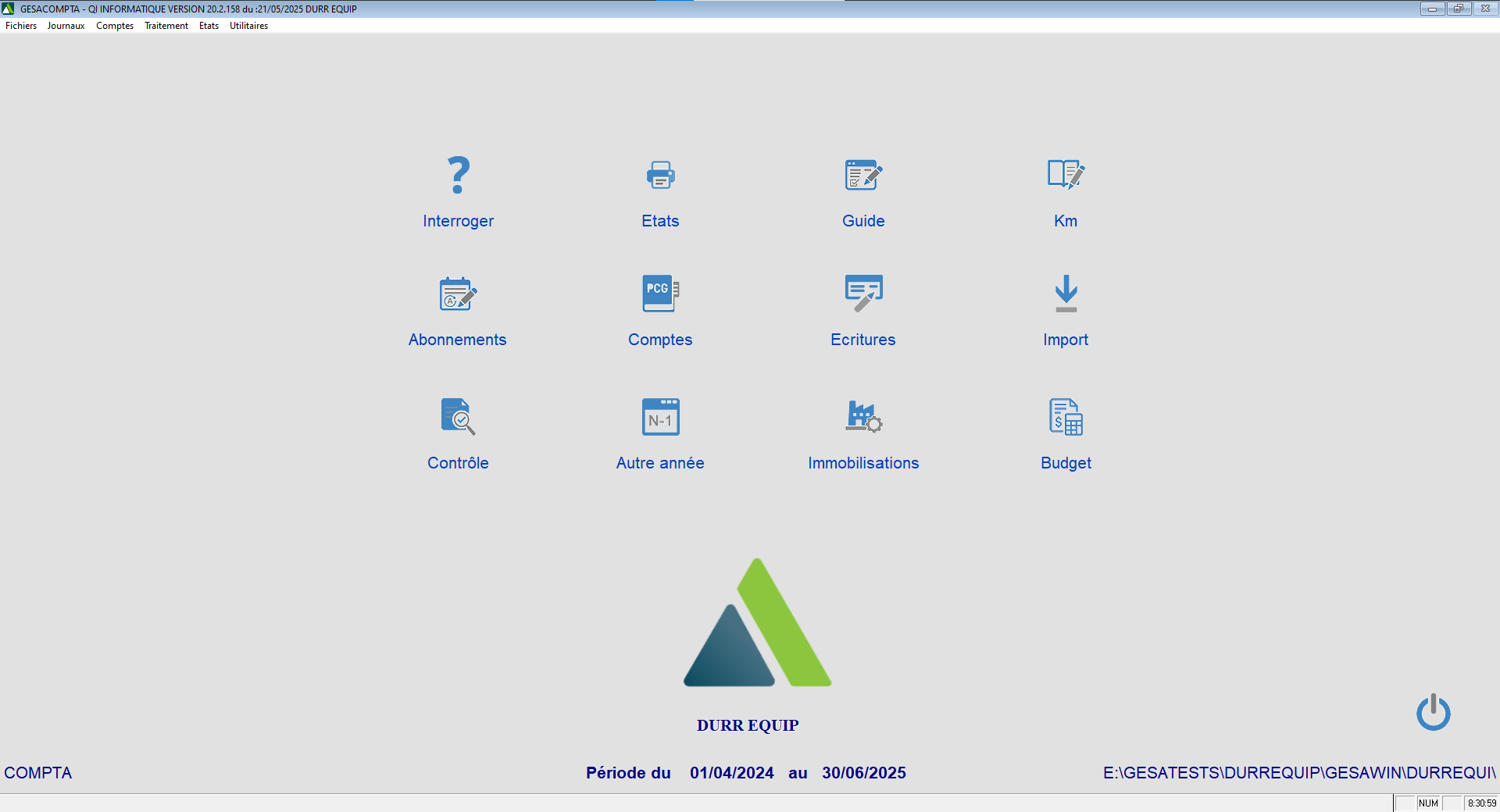Click the DURR EQUIP company name

[748, 725]
